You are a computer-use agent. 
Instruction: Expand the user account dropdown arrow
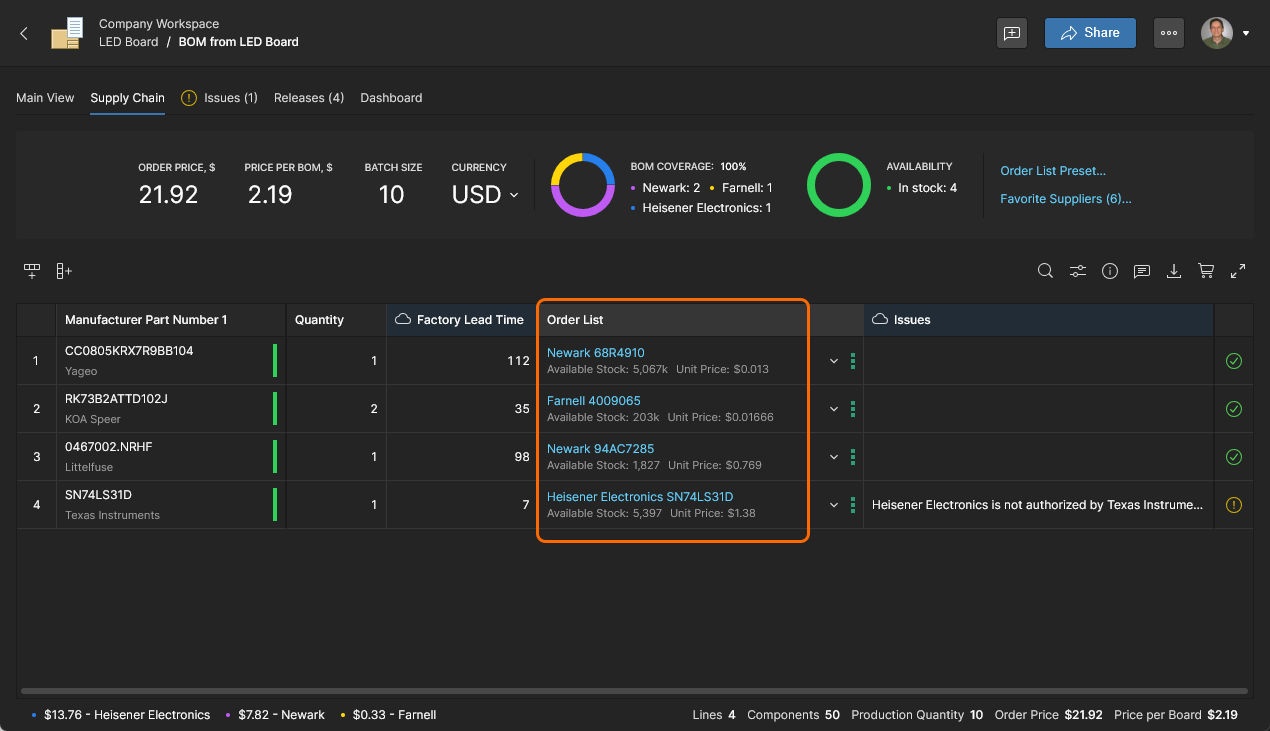[x=1246, y=34]
